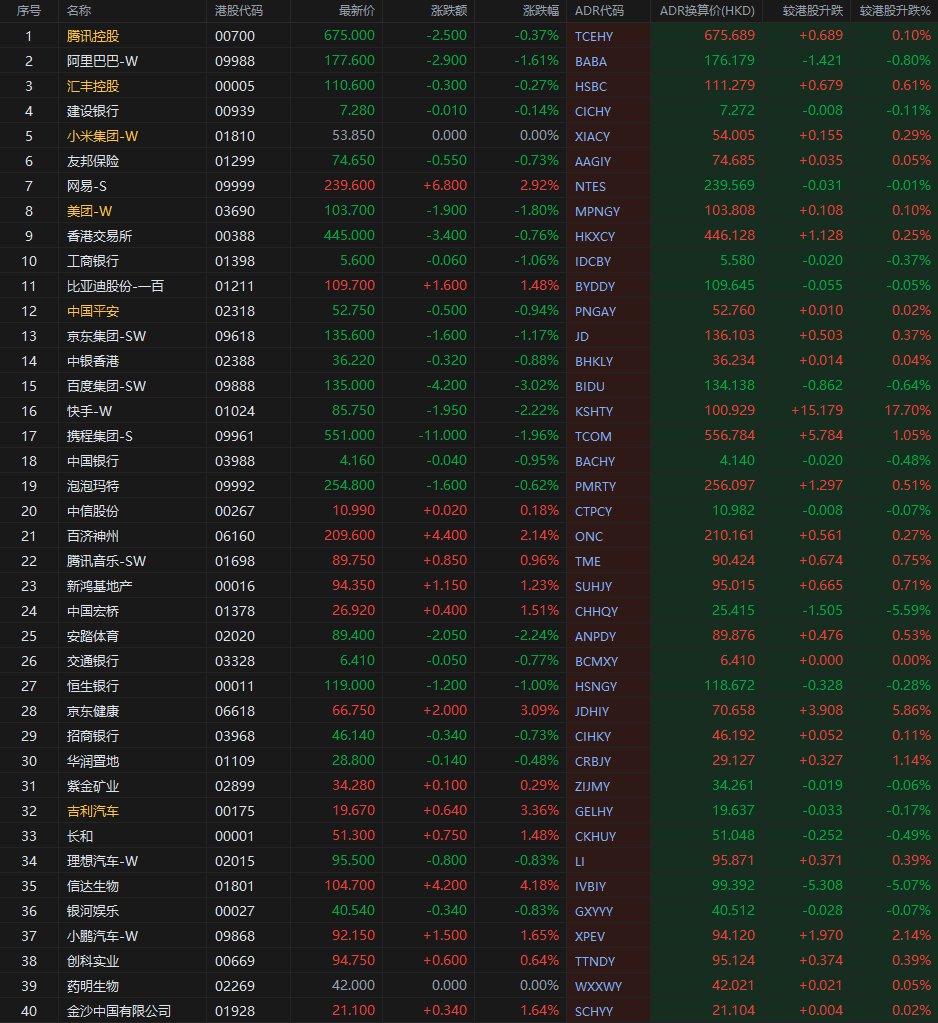The width and height of the screenshot is (938, 1023).
Task: Select 工商银行 stock name
Action: [x=93, y=262]
